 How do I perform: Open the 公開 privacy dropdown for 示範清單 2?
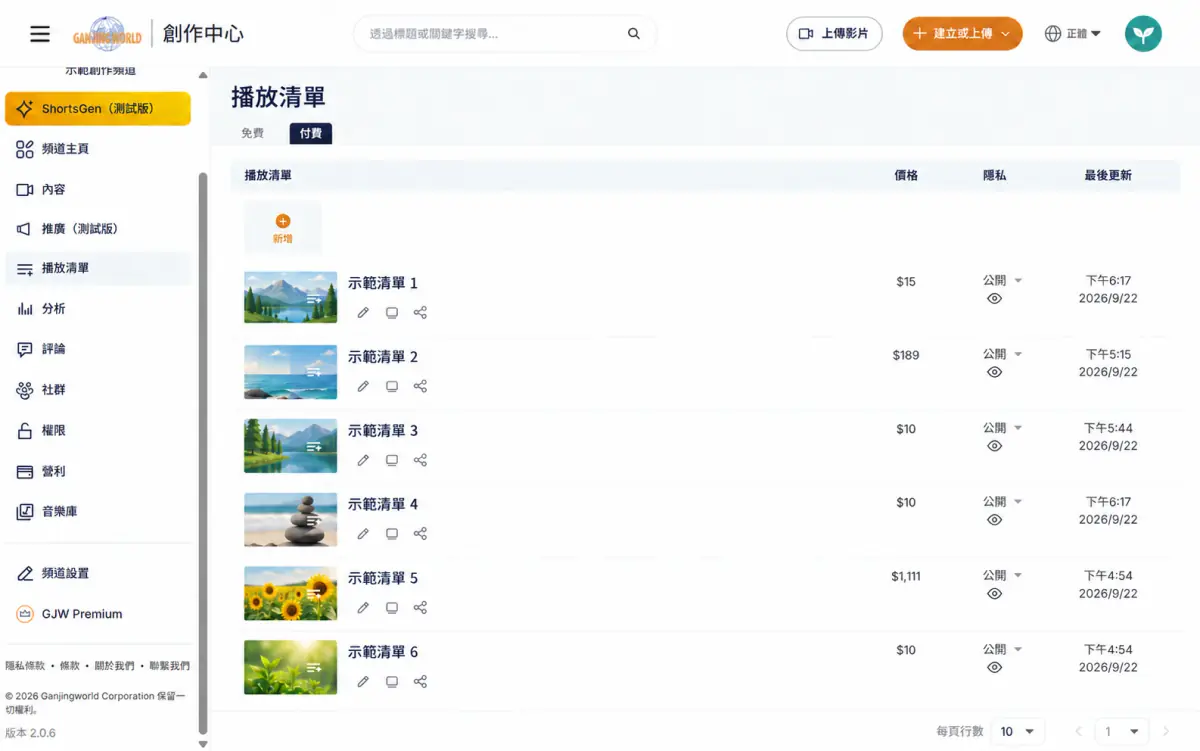point(1003,354)
